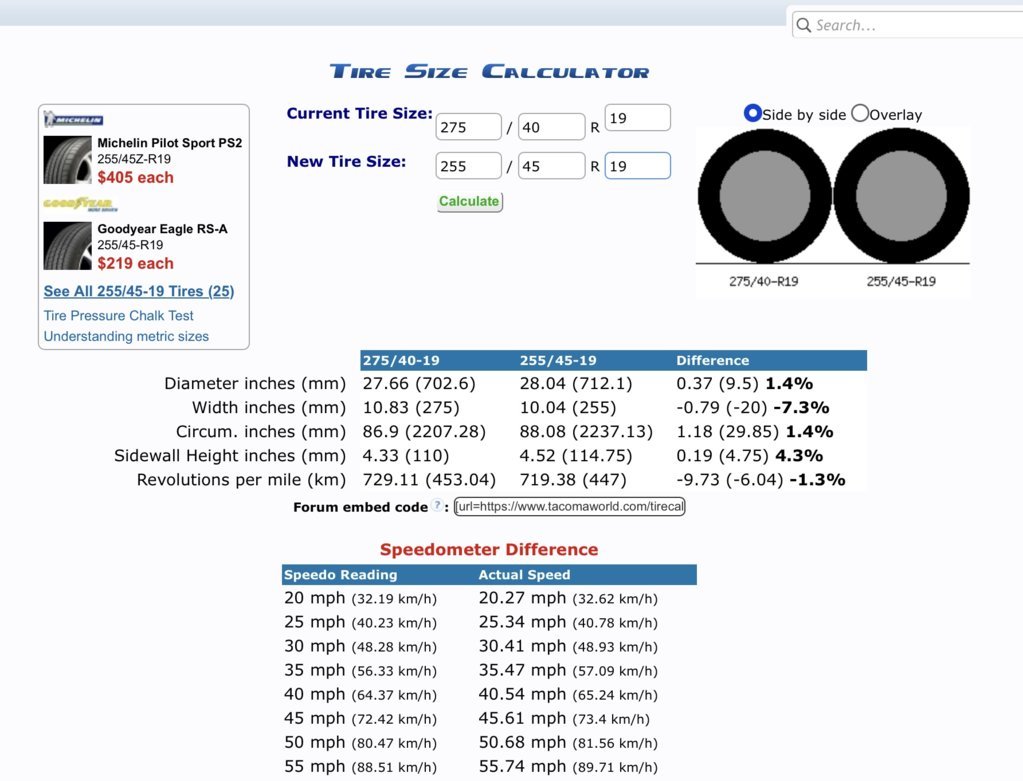Edit new tire aspect ratio field 45
1023x781 pixels.
point(551,166)
